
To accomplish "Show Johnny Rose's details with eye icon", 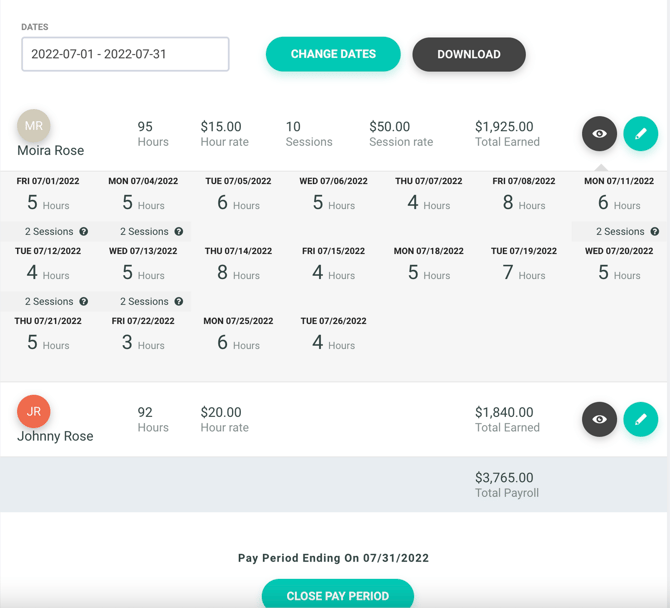I will pos(599,419).
